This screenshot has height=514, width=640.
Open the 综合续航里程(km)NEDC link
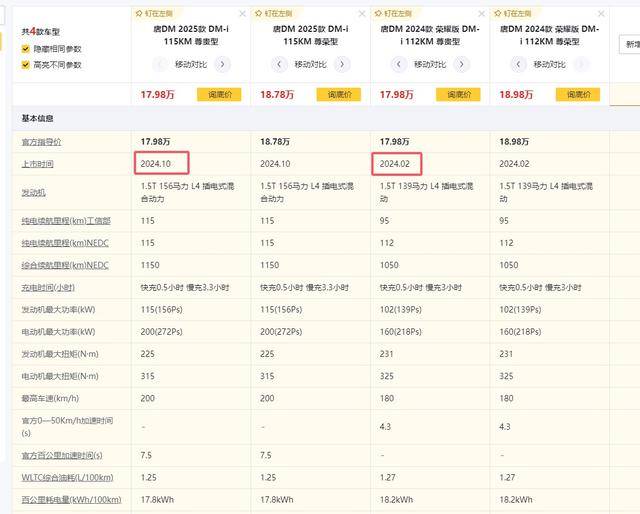point(65,265)
